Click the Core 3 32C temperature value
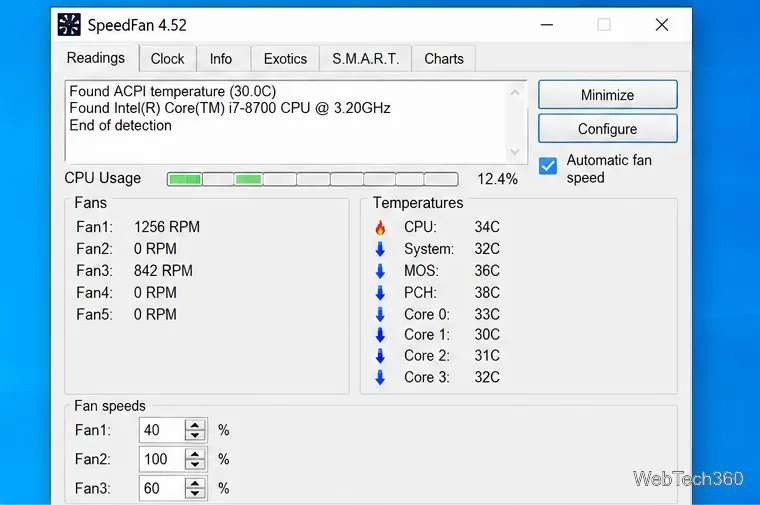Image resolution: width=760 pixels, height=505 pixels. pos(487,378)
